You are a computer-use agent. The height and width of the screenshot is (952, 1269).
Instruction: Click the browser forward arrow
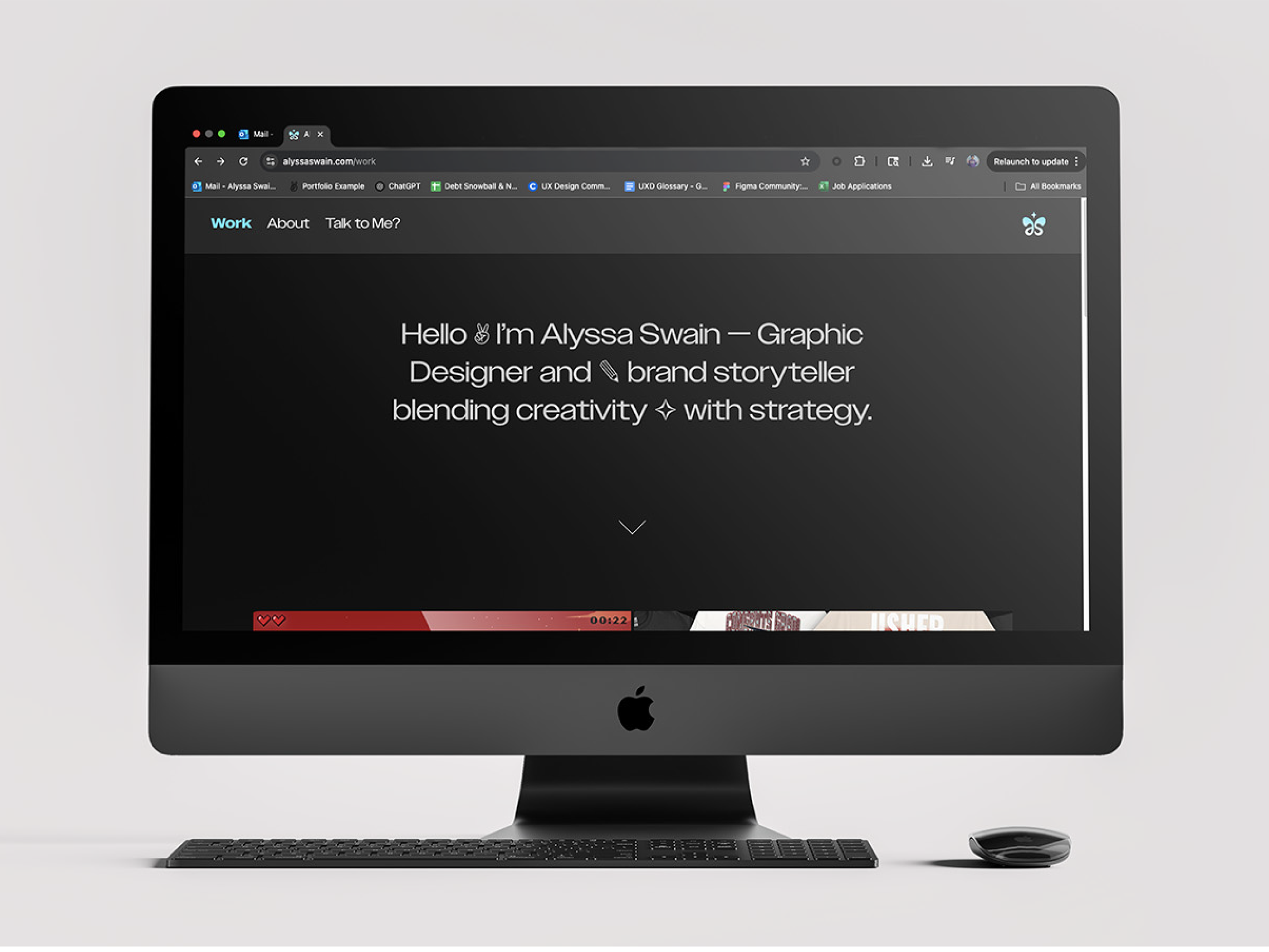221,162
